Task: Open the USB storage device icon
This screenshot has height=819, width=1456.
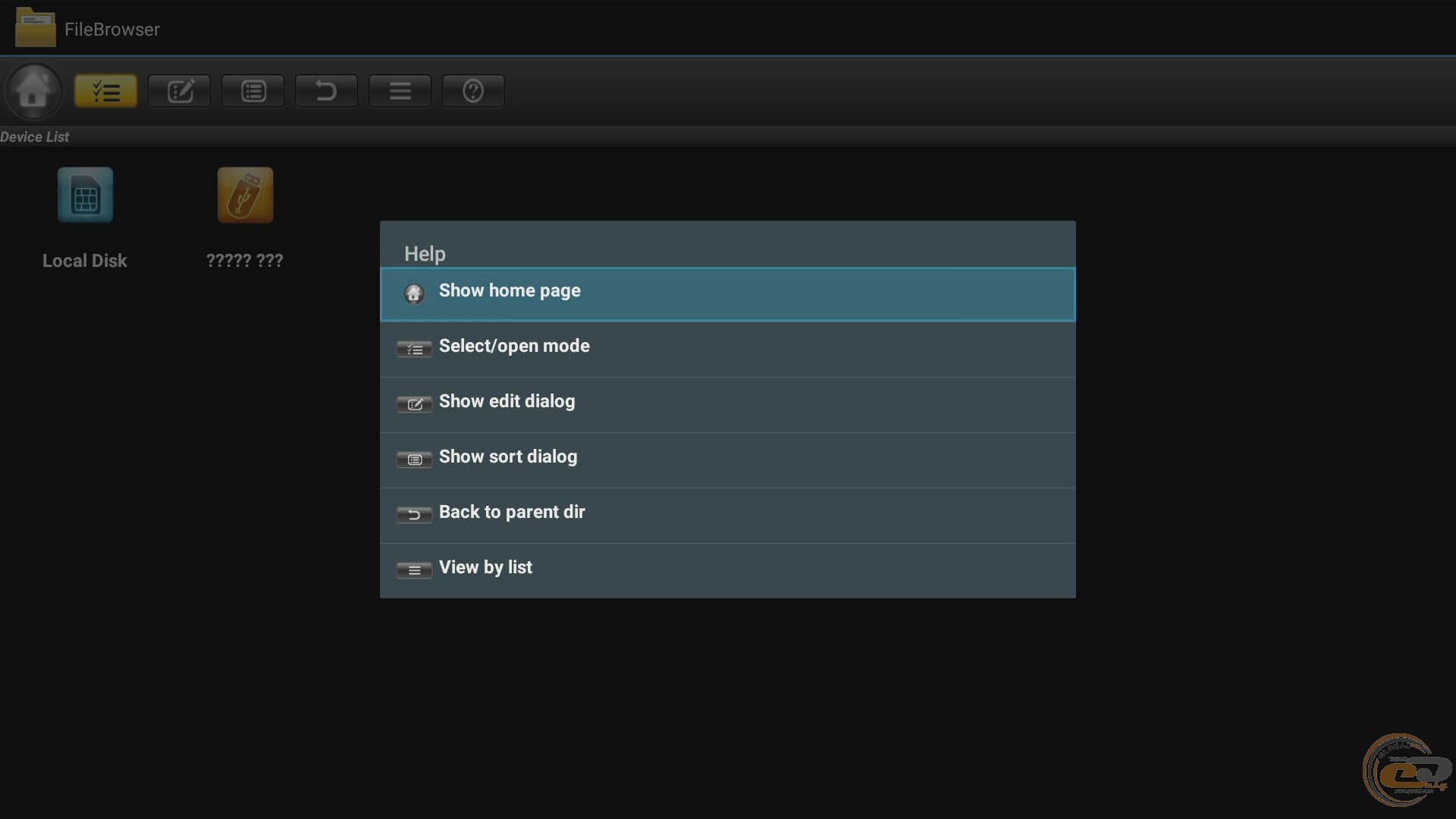Action: tap(245, 196)
